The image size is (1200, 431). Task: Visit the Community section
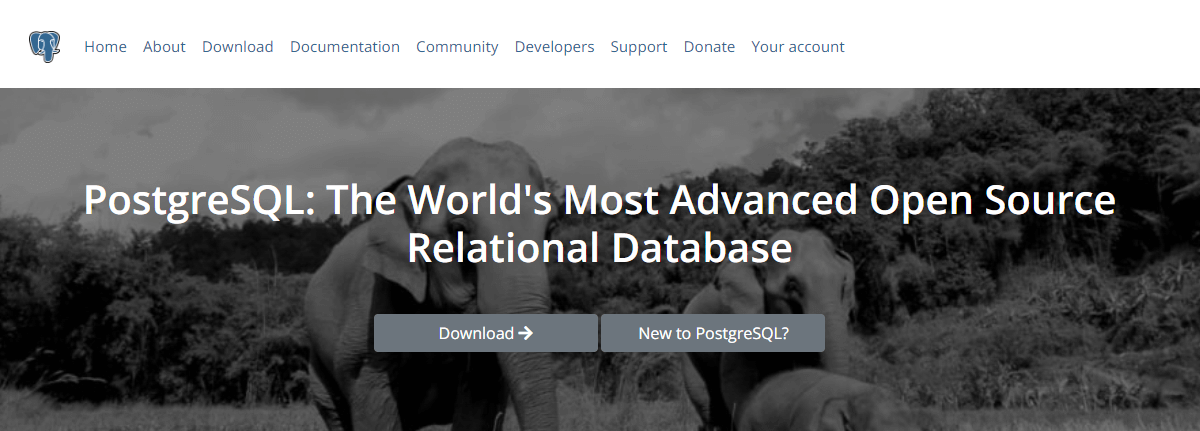click(457, 47)
